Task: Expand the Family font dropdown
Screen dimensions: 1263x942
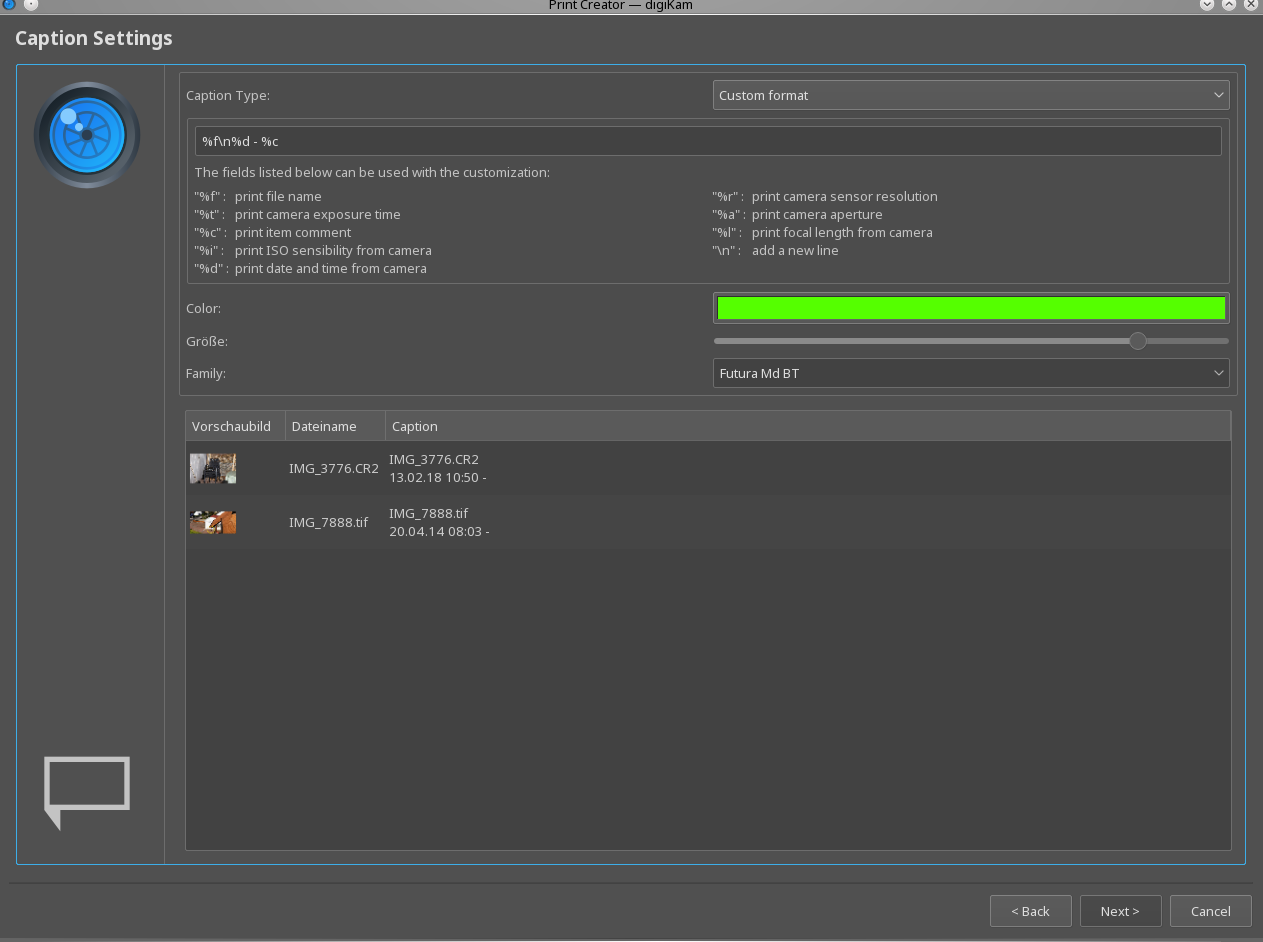Action: pyautogui.click(x=970, y=373)
